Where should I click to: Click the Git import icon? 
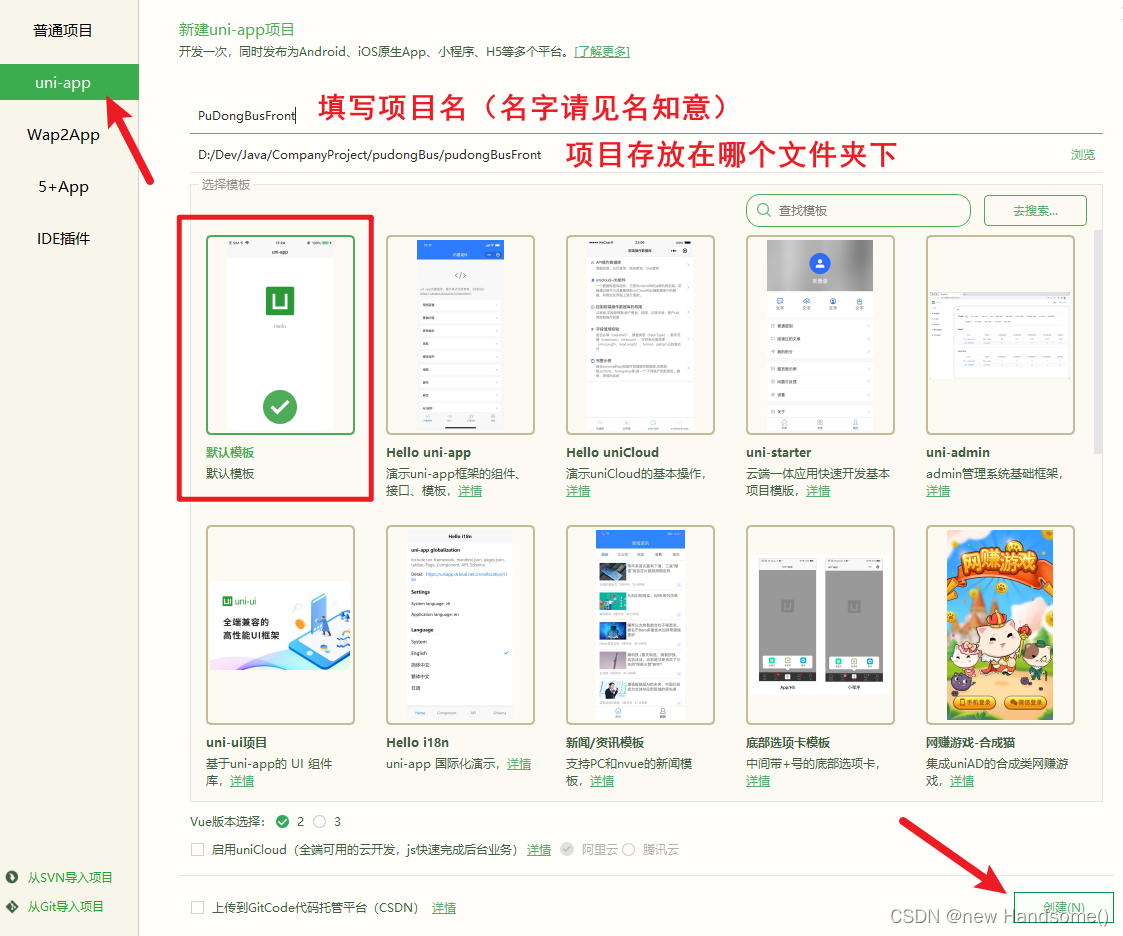[x=12, y=907]
